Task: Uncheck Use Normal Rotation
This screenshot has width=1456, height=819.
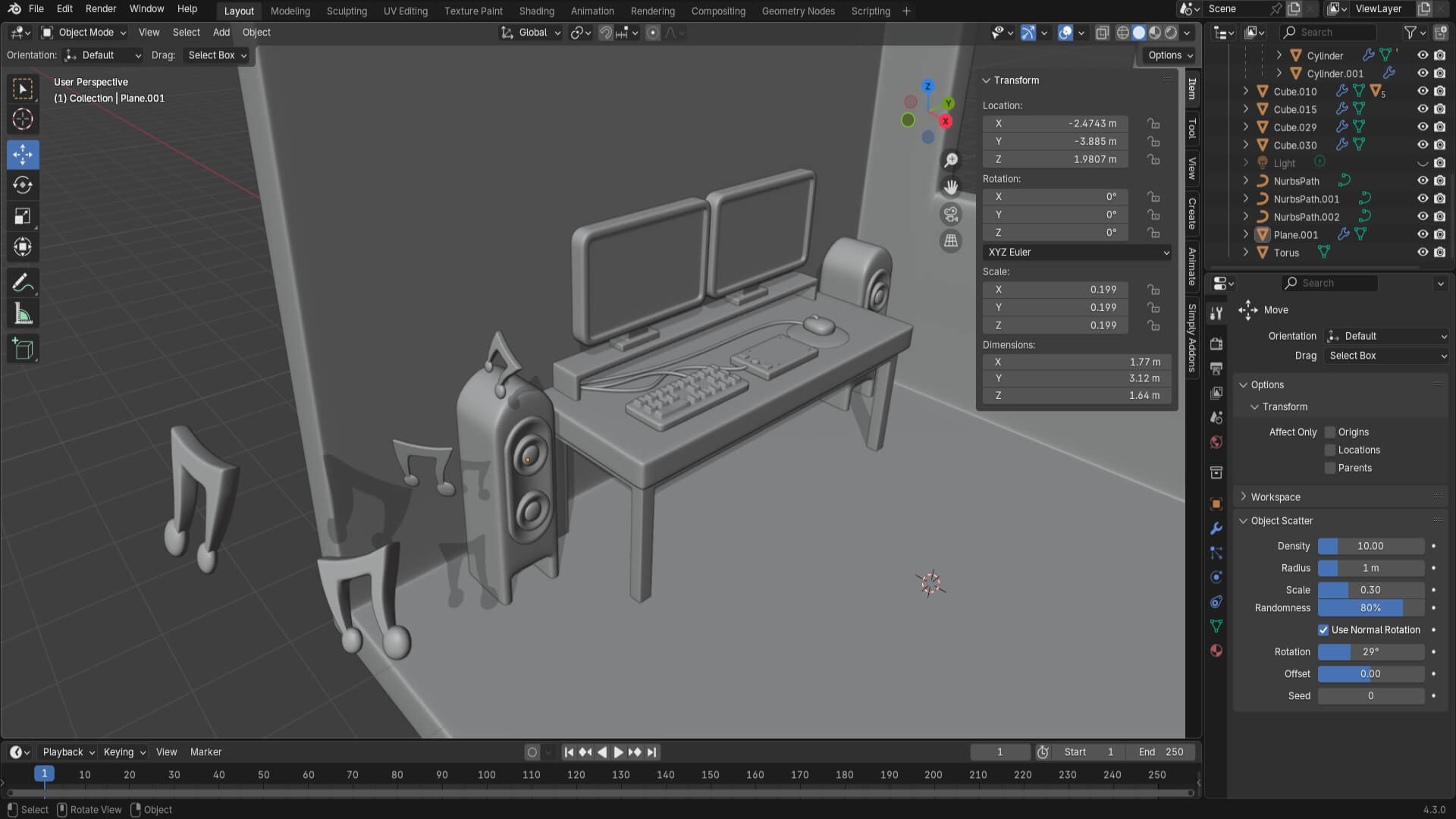Action: point(1323,630)
